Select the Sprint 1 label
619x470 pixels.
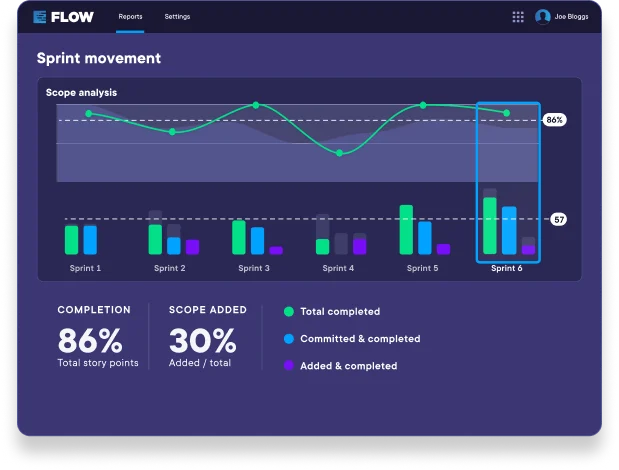coord(85,268)
